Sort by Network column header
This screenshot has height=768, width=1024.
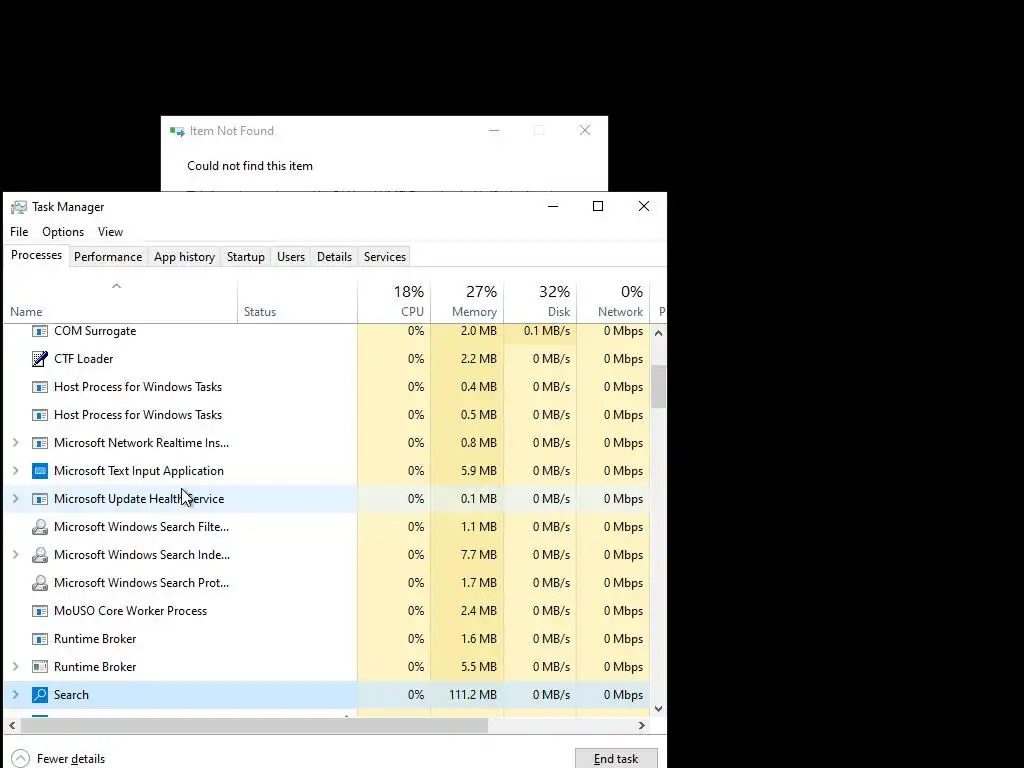[613, 301]
